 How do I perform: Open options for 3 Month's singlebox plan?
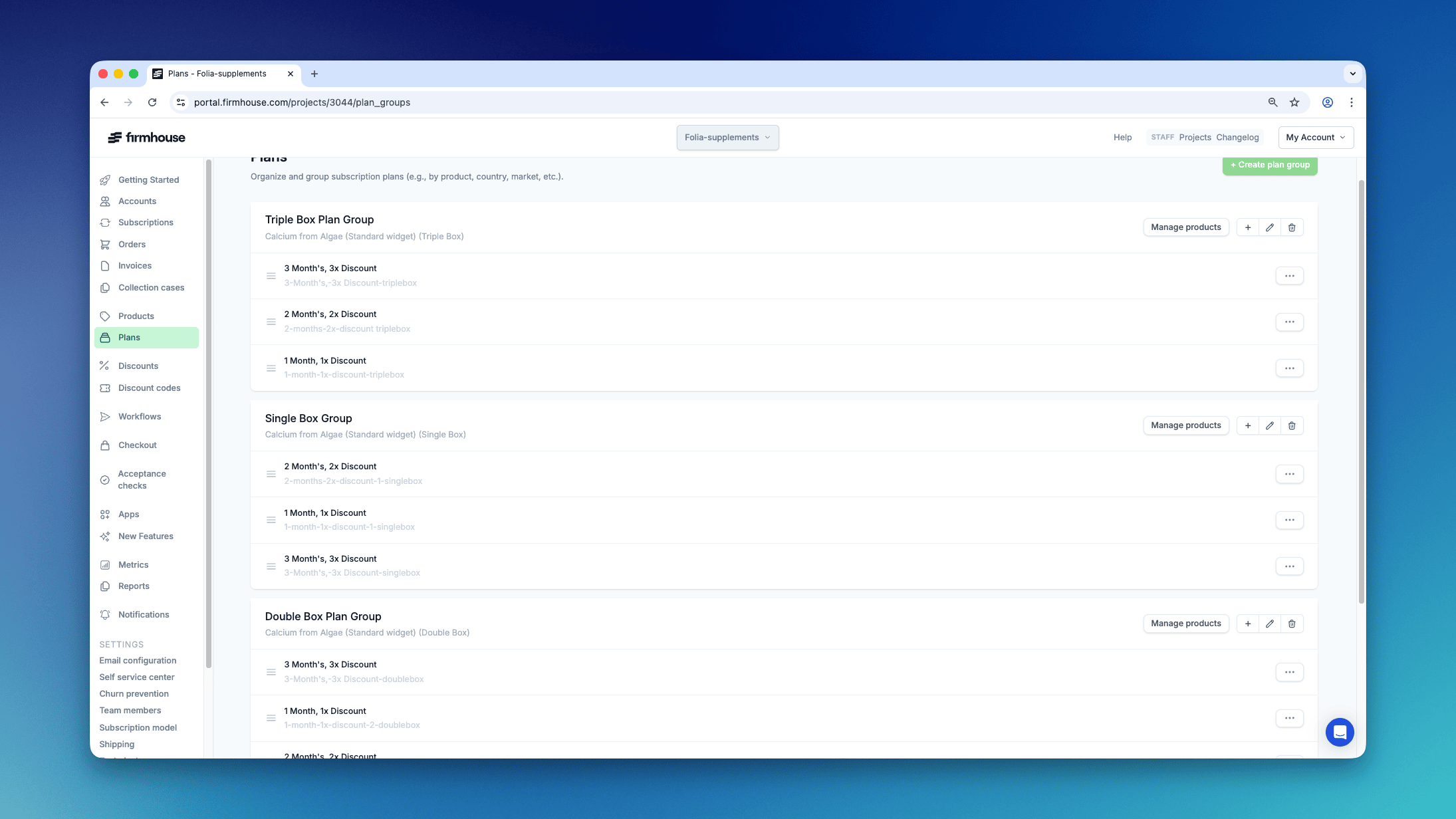coord(1289,566)
